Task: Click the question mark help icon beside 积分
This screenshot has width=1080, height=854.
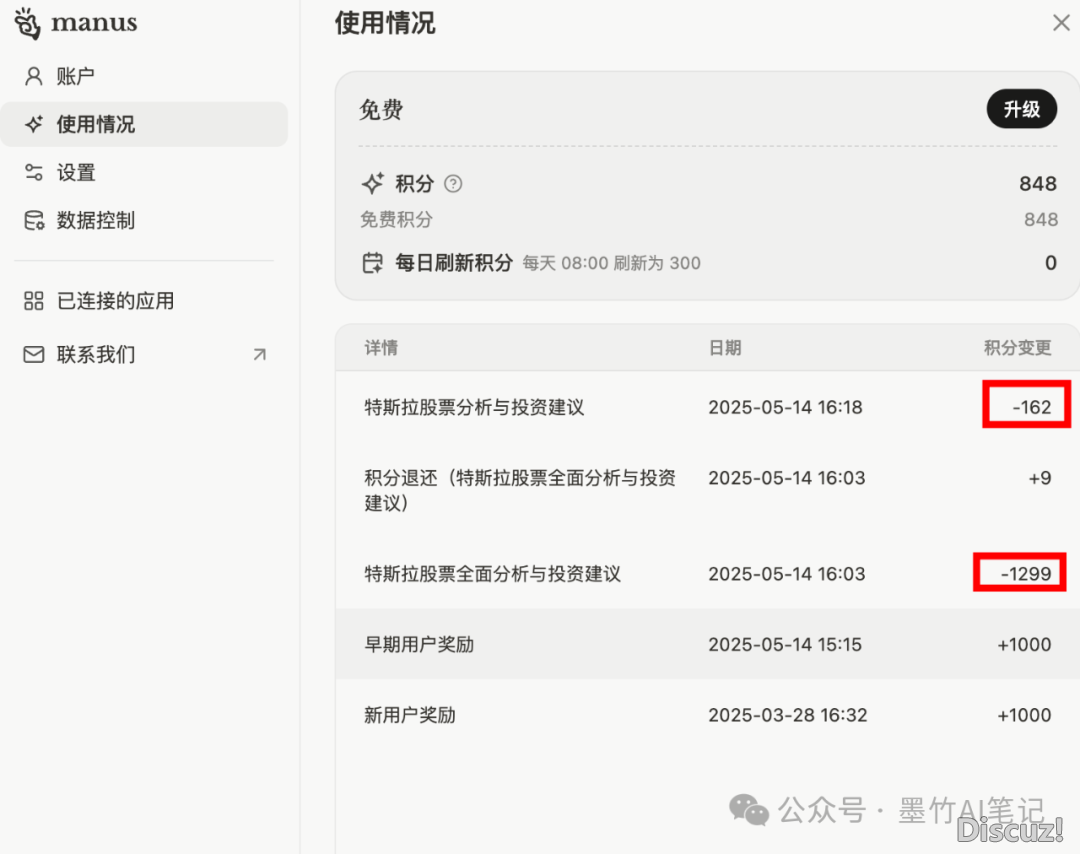Action: click(x=453, y=184)
